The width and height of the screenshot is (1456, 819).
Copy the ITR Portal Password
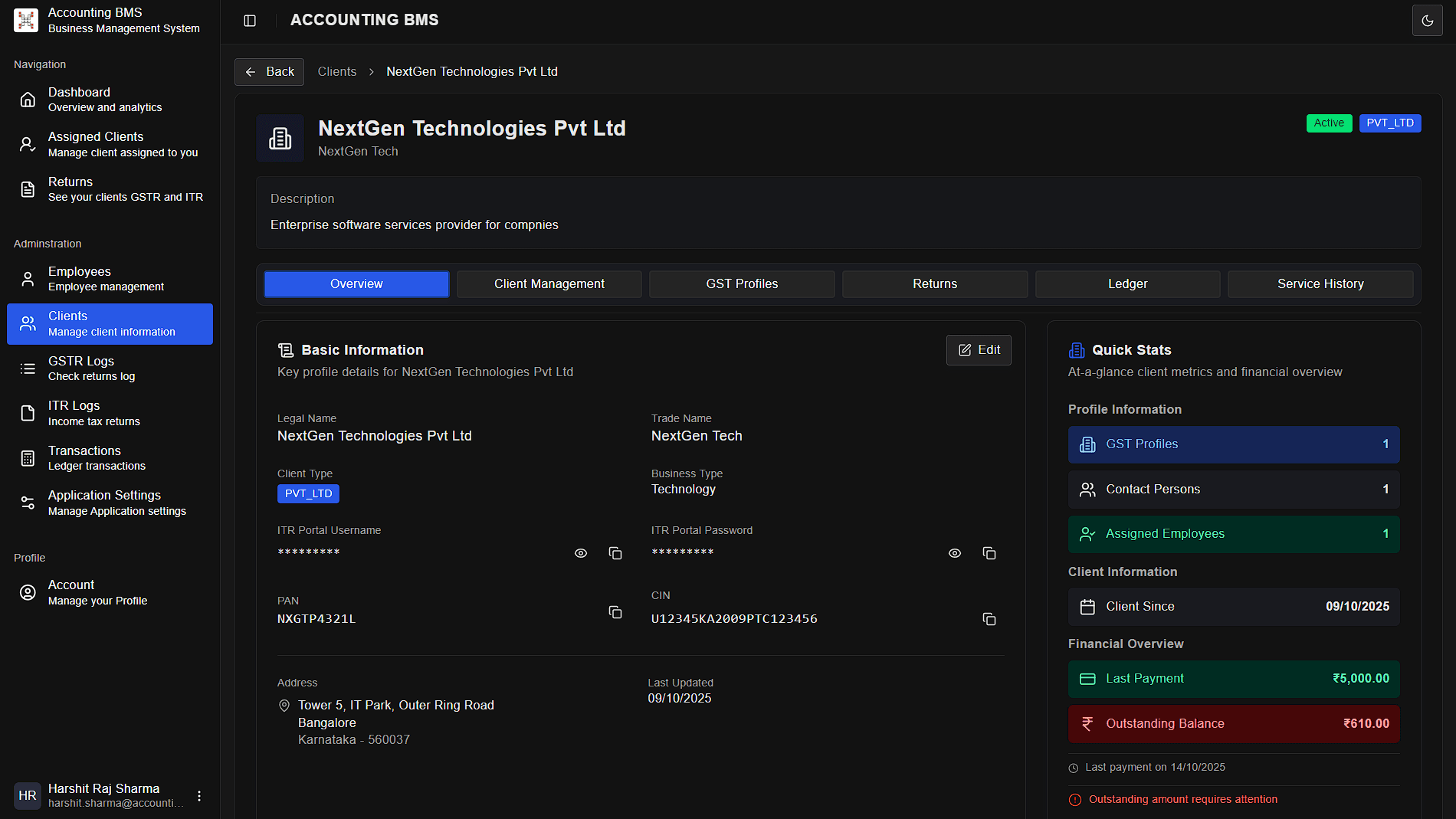989,553
